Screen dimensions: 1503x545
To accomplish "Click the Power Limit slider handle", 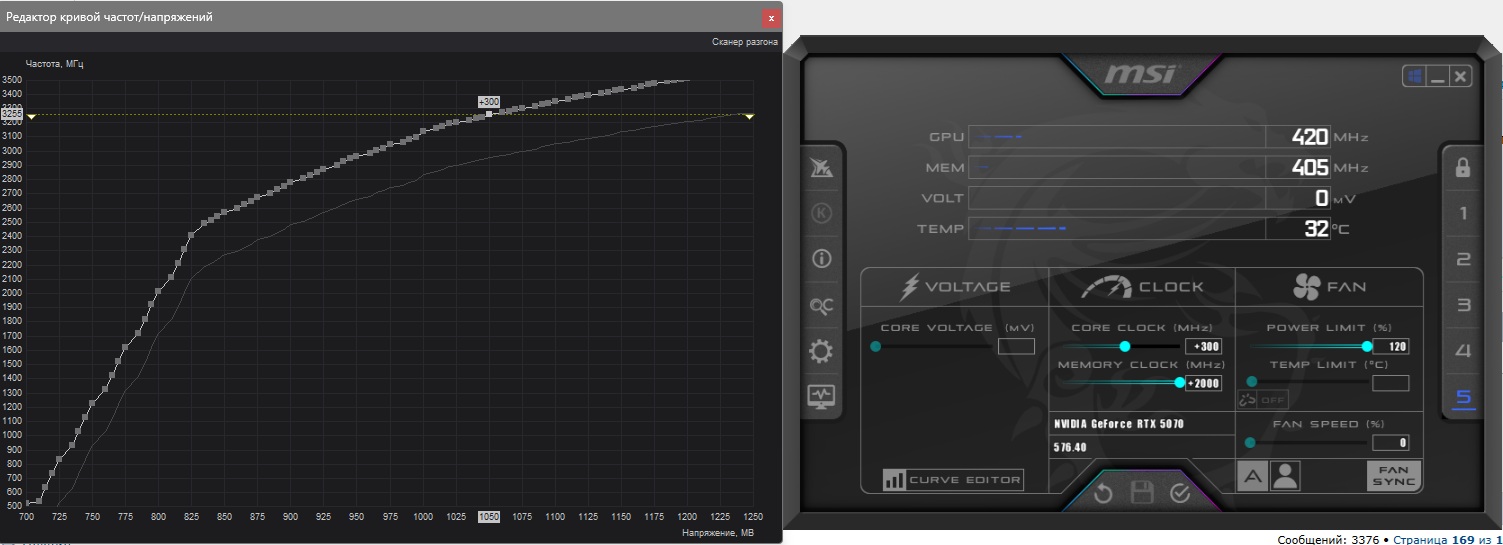I will (1367, 346).
